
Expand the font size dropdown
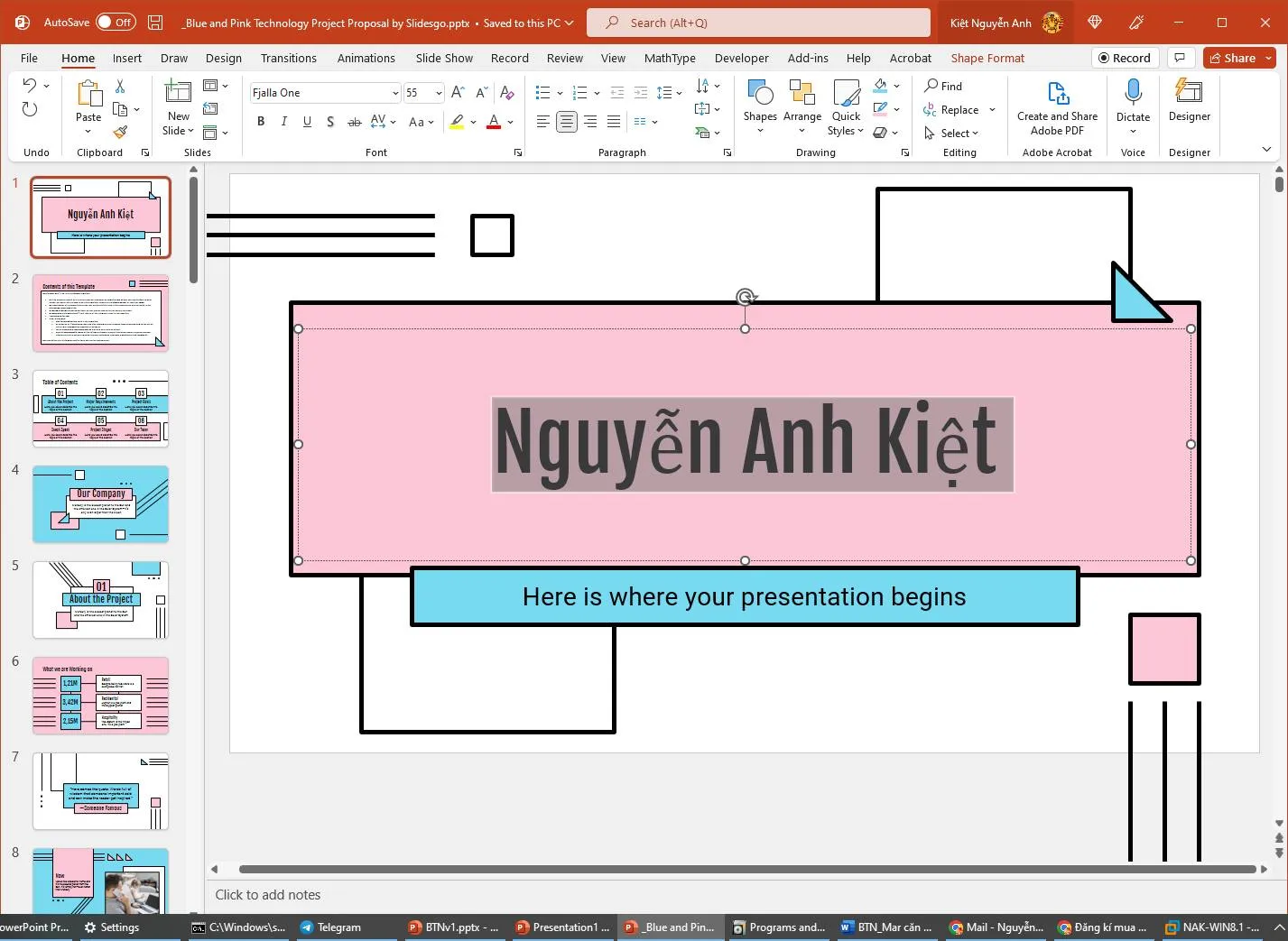[439, 93]
